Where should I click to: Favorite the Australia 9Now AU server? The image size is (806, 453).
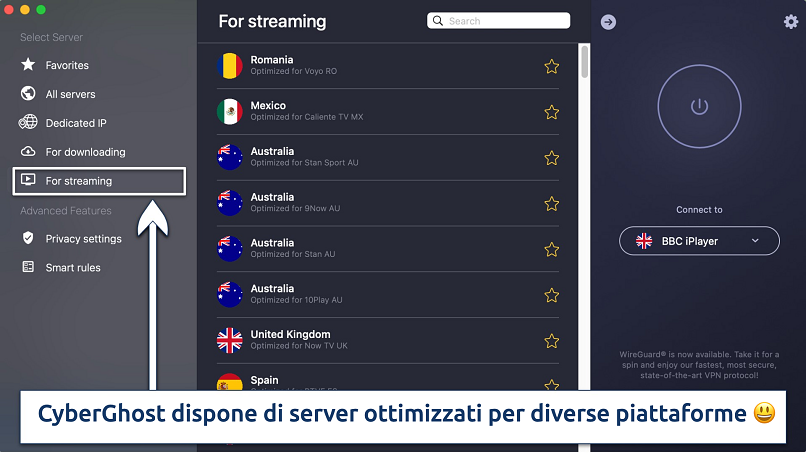[x=552, y=204]
